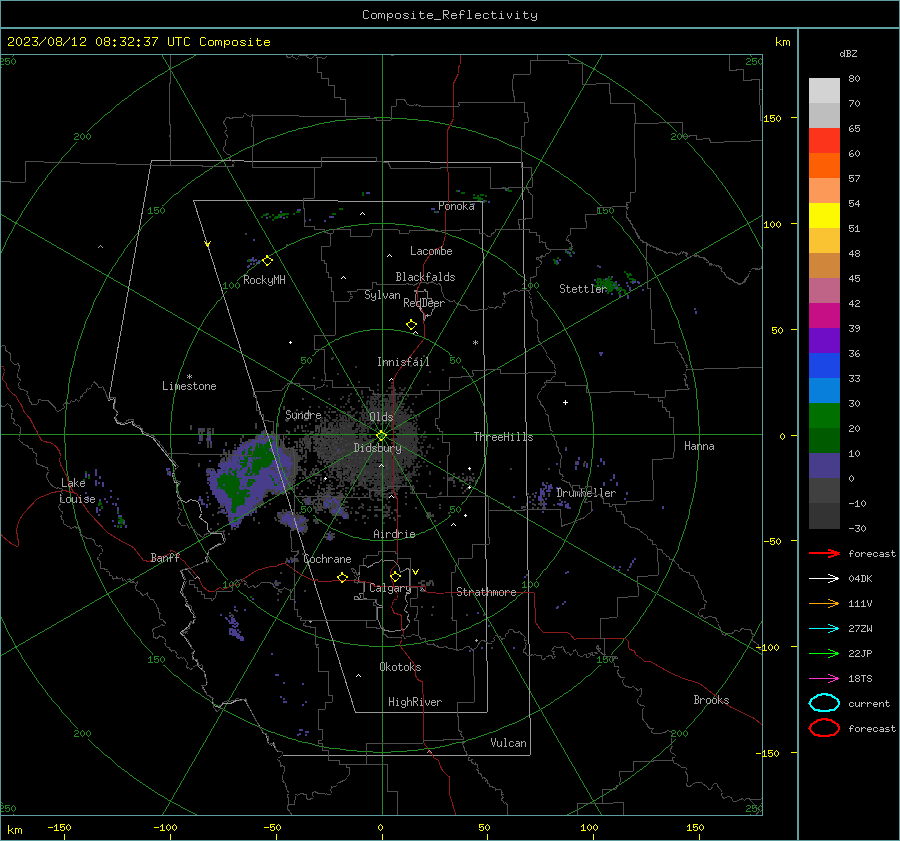Click the white plus marker west of Hanna

(565, 402)
